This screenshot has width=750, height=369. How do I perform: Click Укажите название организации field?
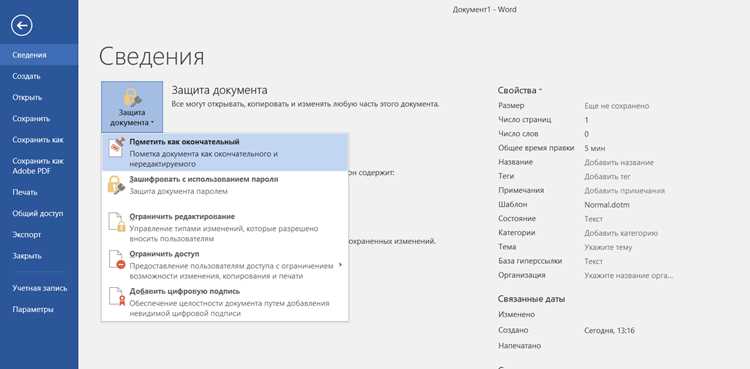[629, 276]
